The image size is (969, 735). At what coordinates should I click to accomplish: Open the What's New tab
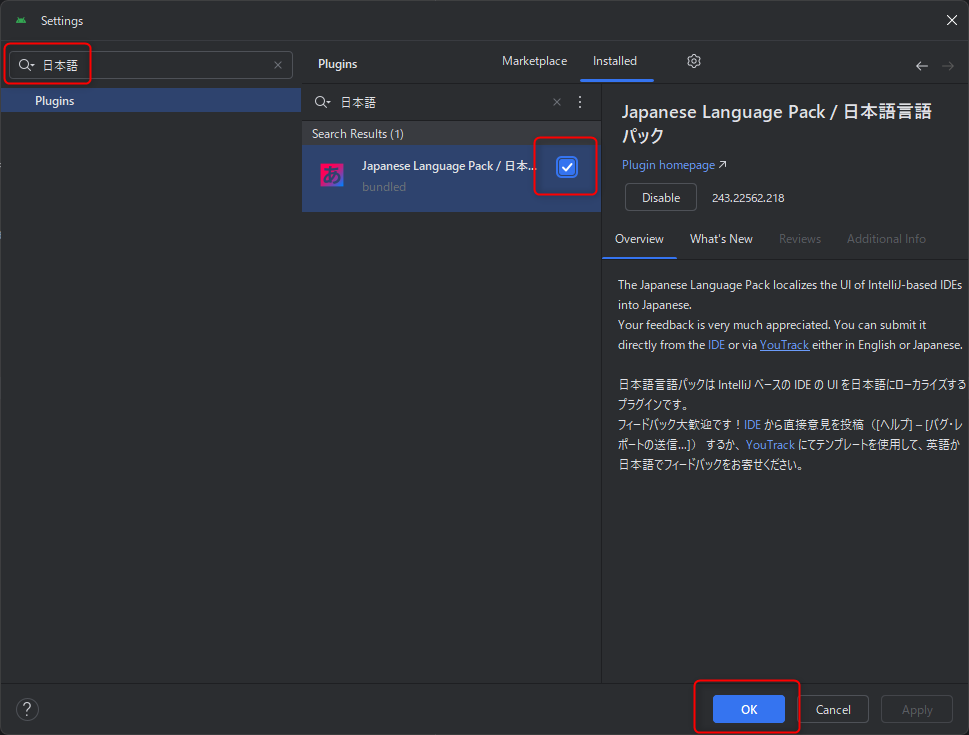(721, 239)
